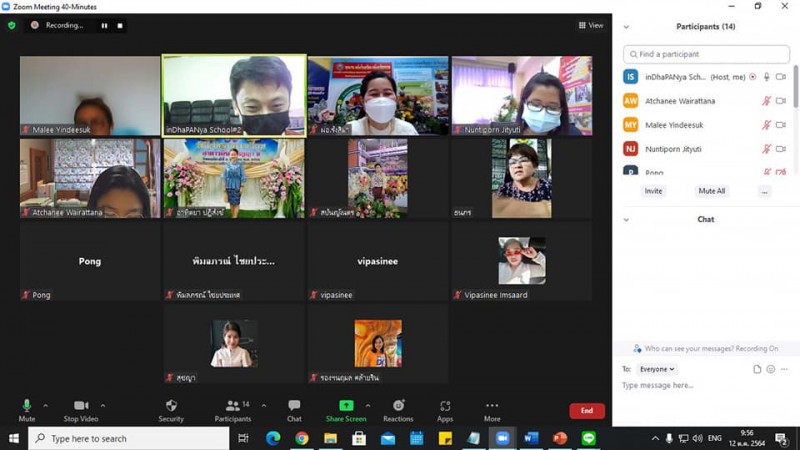Toggle host microphone icon in participants list

pyautogui.click(x=766, y=77)
